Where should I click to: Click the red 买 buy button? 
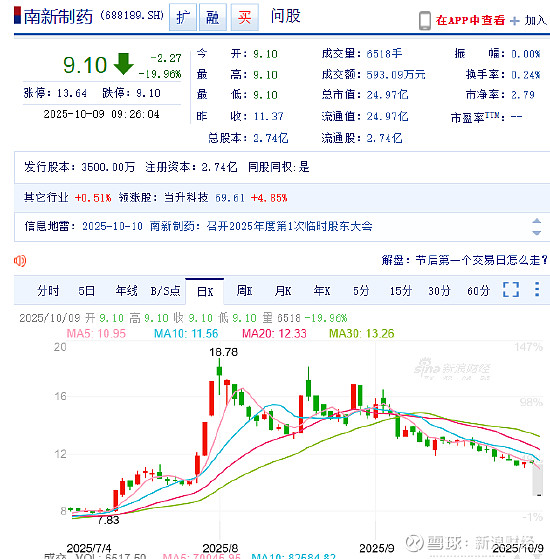(x=245, y=17)
